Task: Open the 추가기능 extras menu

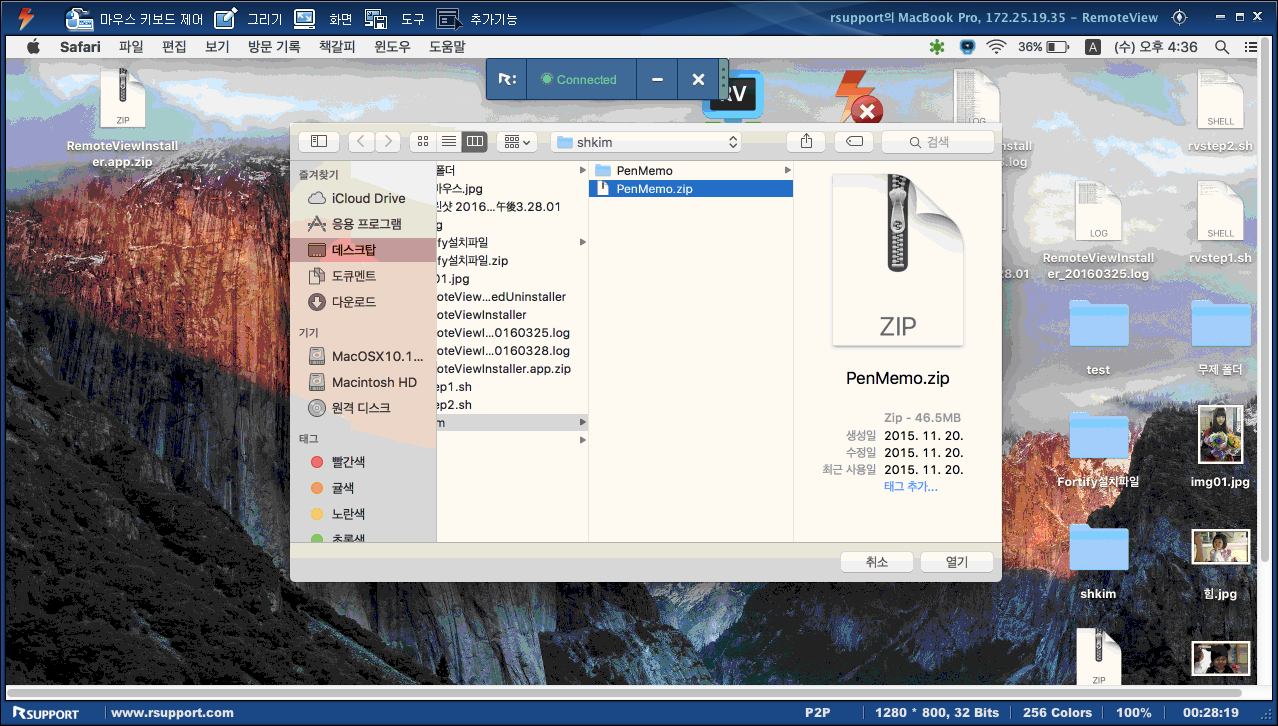Action: click(477, 18)
